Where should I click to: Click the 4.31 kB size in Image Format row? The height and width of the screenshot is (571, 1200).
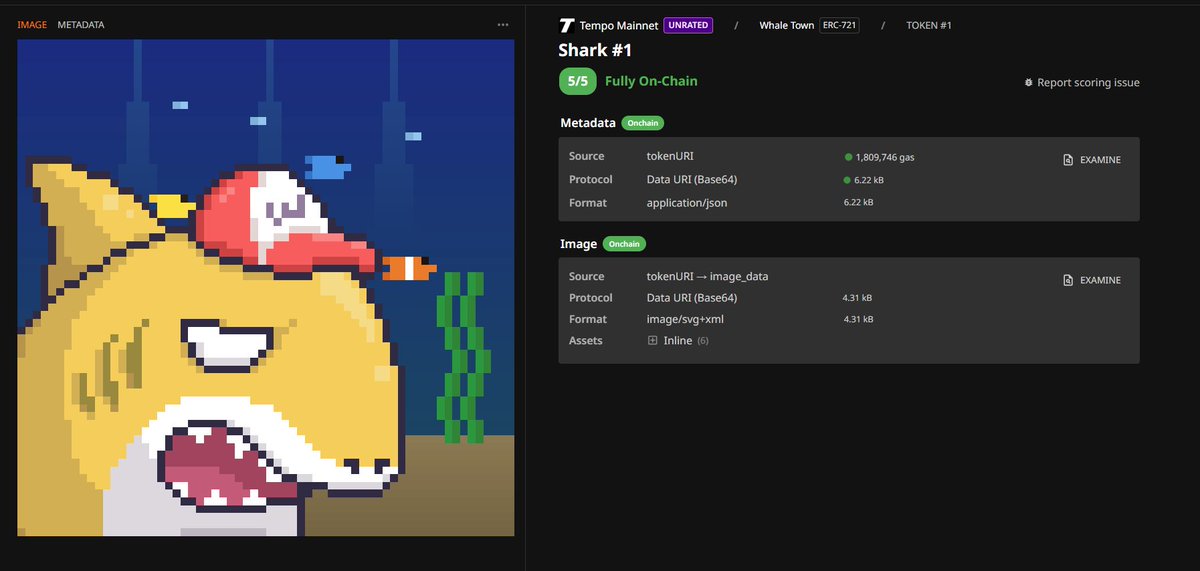[858, 319]
